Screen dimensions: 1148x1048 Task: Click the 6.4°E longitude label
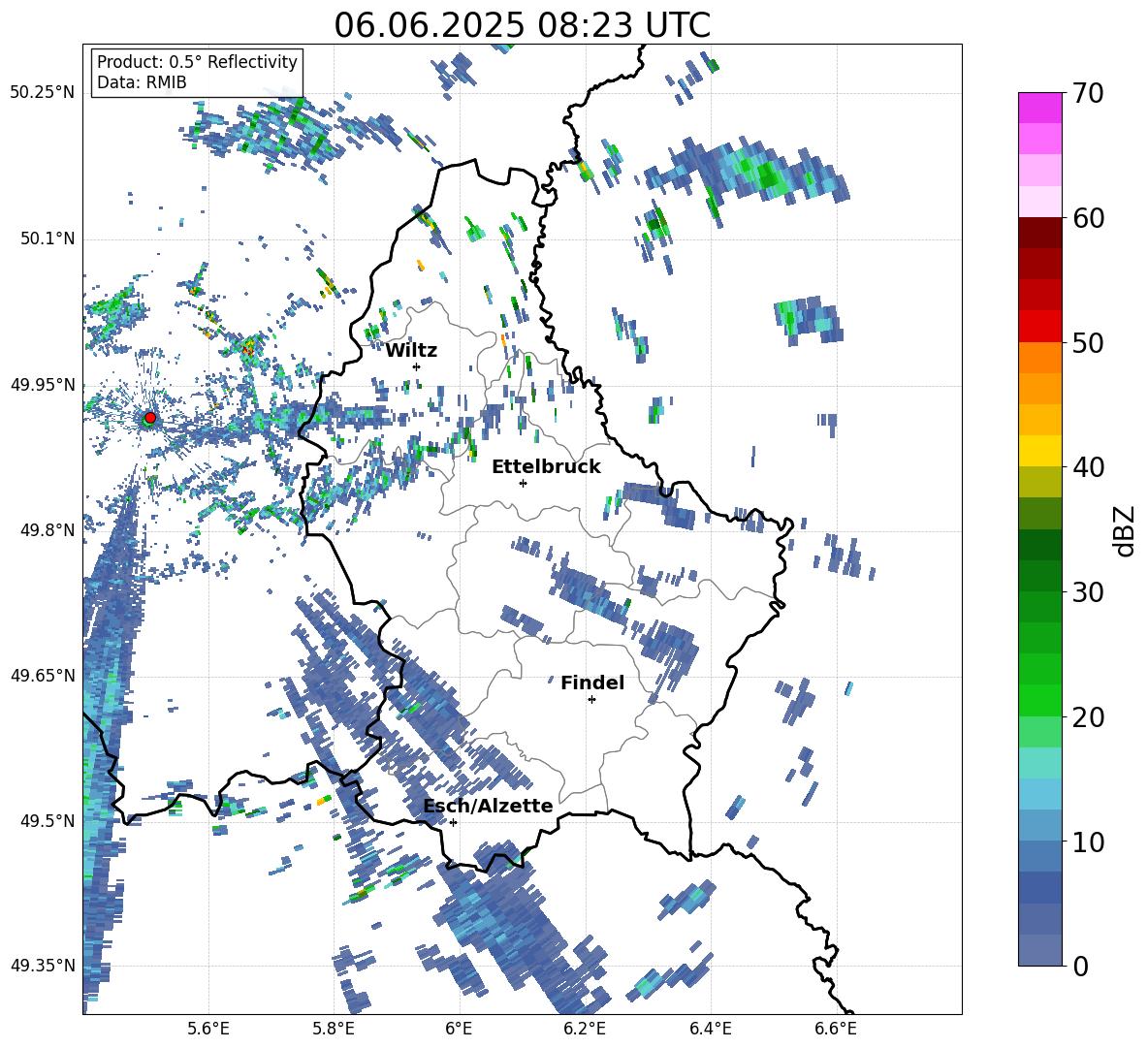click(710, 1029)
